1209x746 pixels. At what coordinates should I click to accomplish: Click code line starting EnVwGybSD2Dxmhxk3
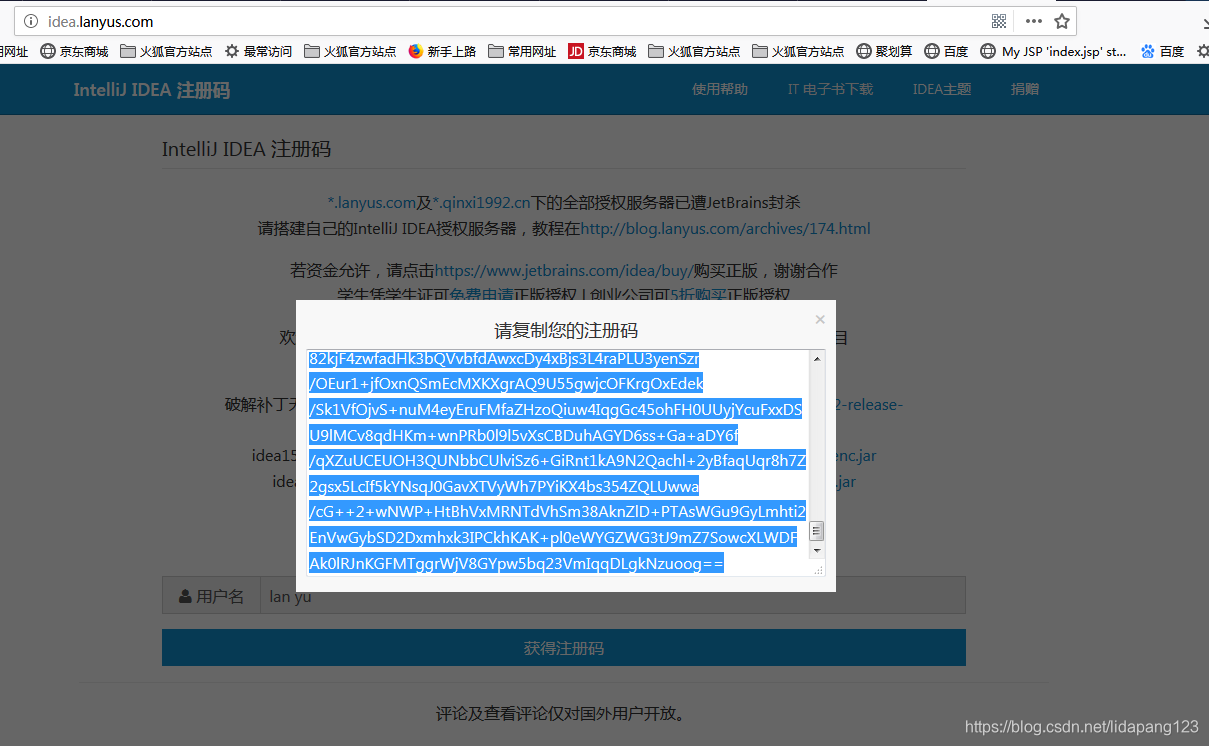point(554,538)
